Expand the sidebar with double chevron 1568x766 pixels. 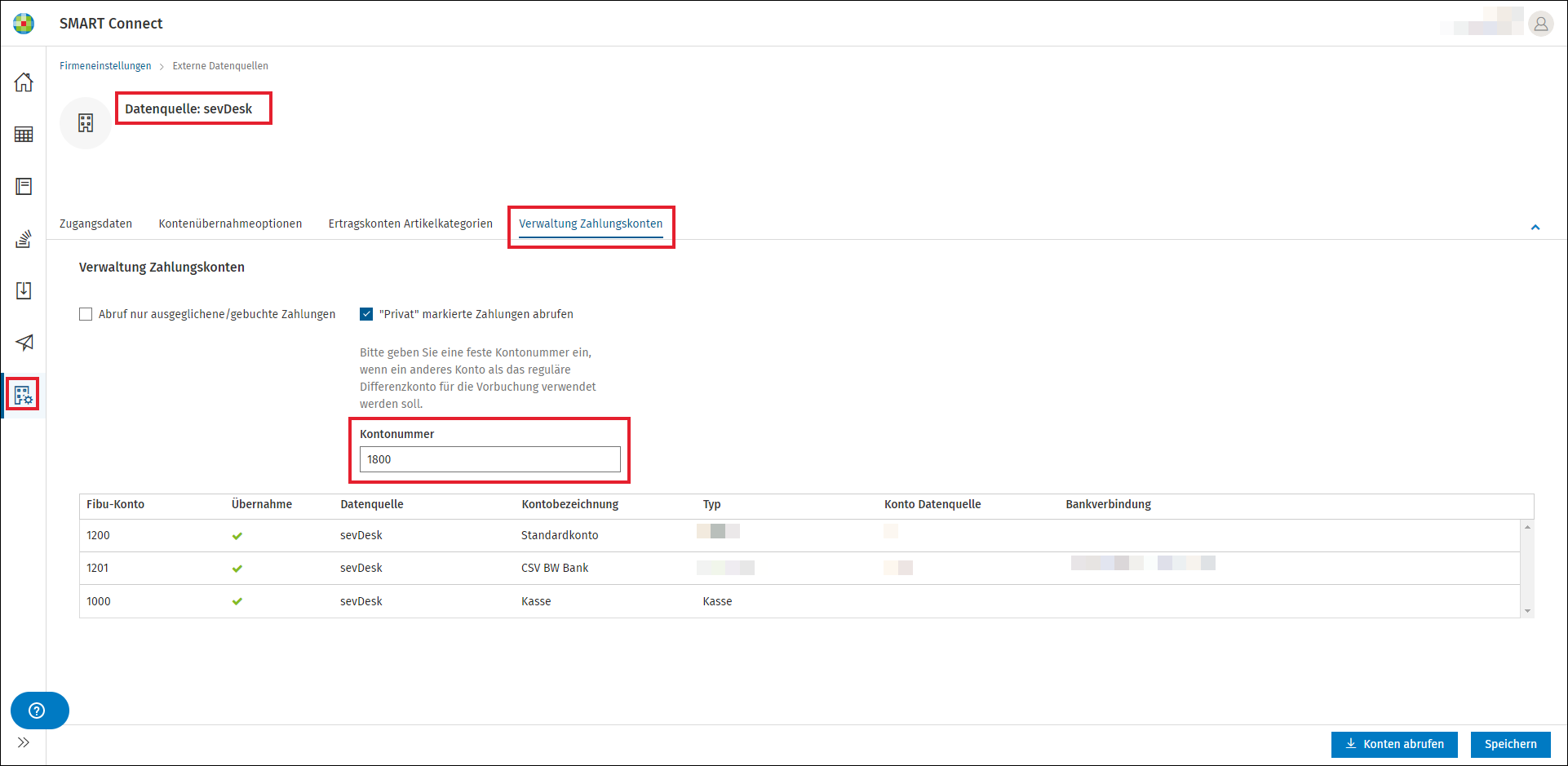tap(24, 742)
